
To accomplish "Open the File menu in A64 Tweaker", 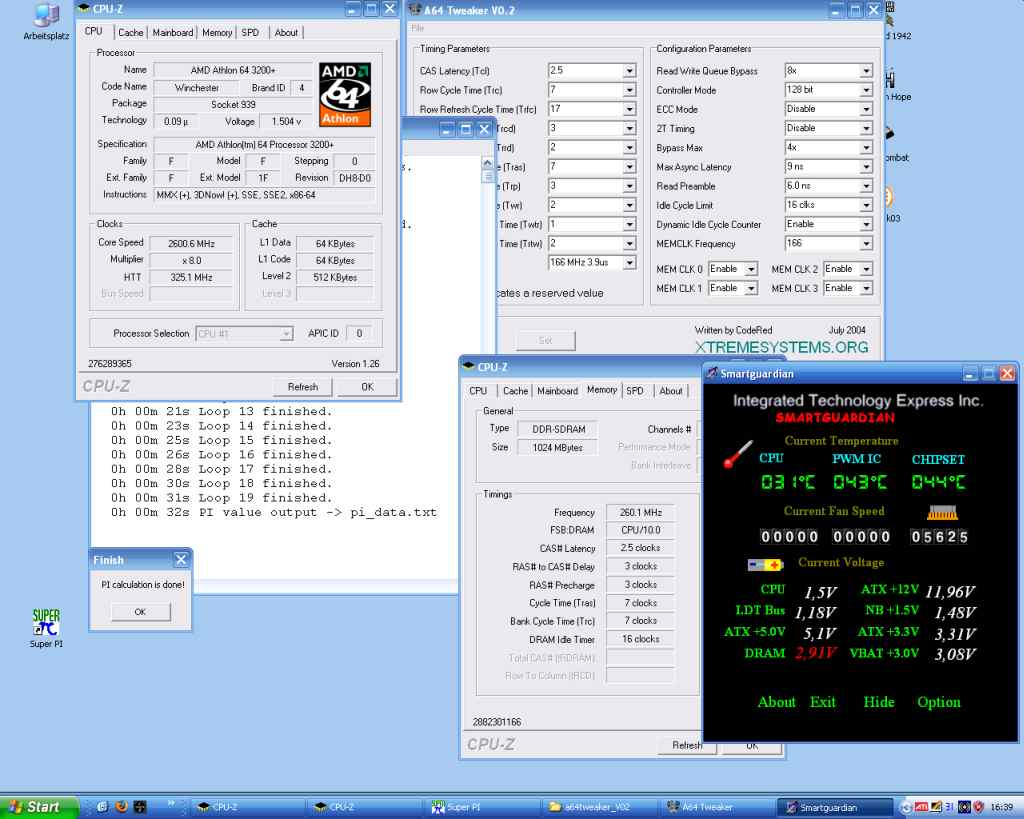I will [418, 28].
